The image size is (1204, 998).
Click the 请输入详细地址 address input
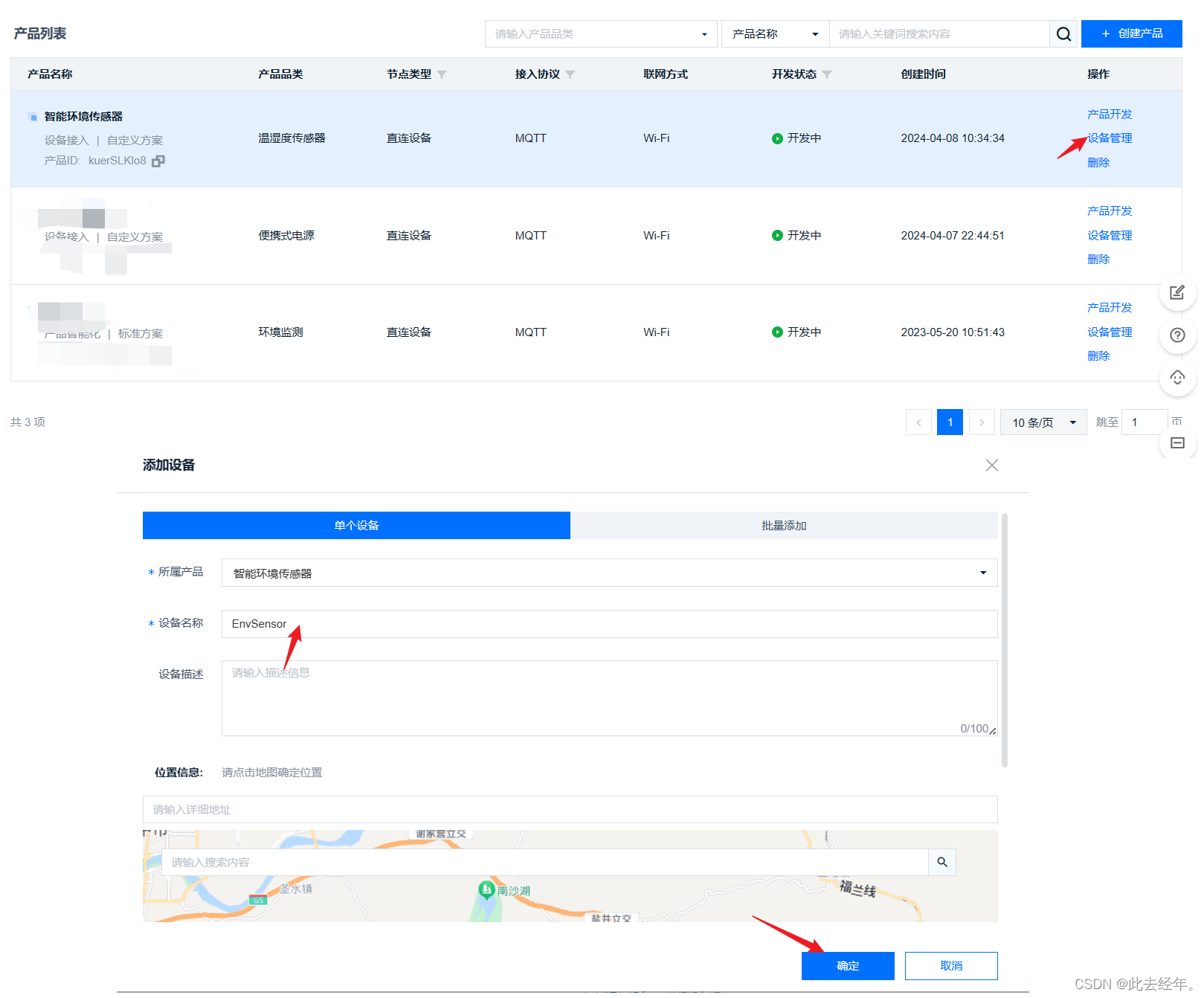tap(570, 810)
